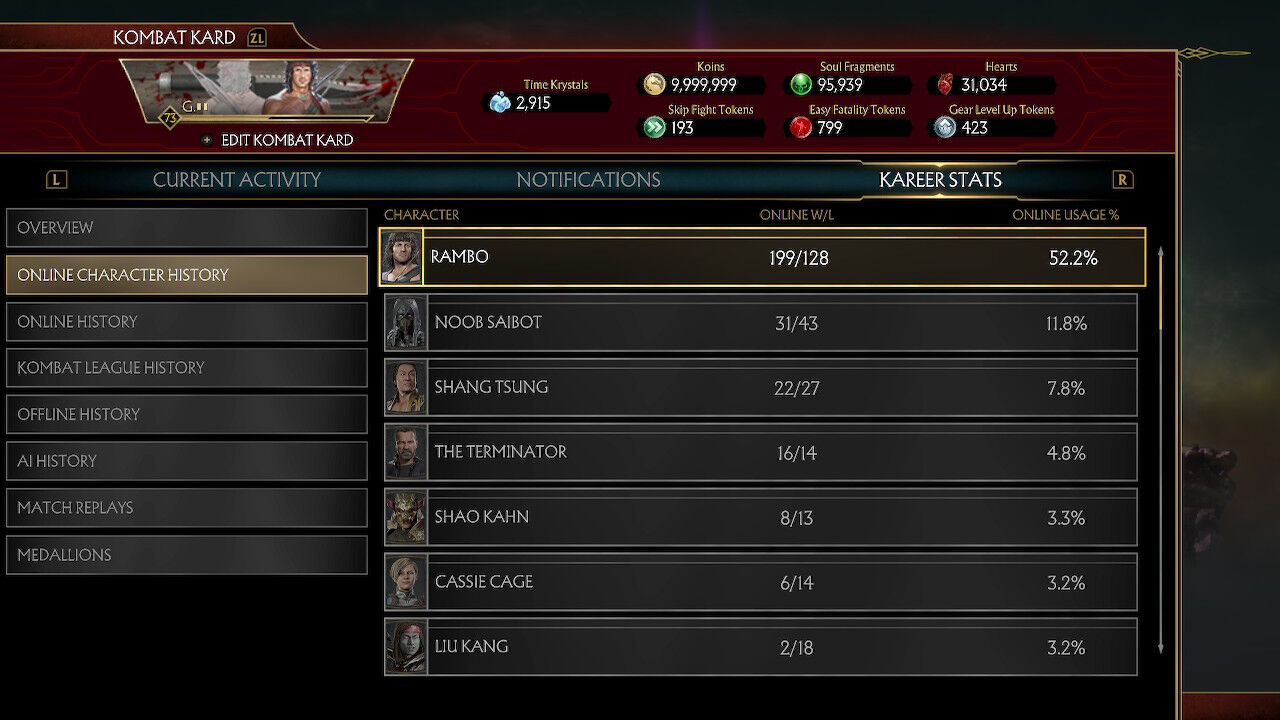Screen dimensions: 1280x720
Task: Click the Easy Fatality Tokens icon
Action: (801, 127)
